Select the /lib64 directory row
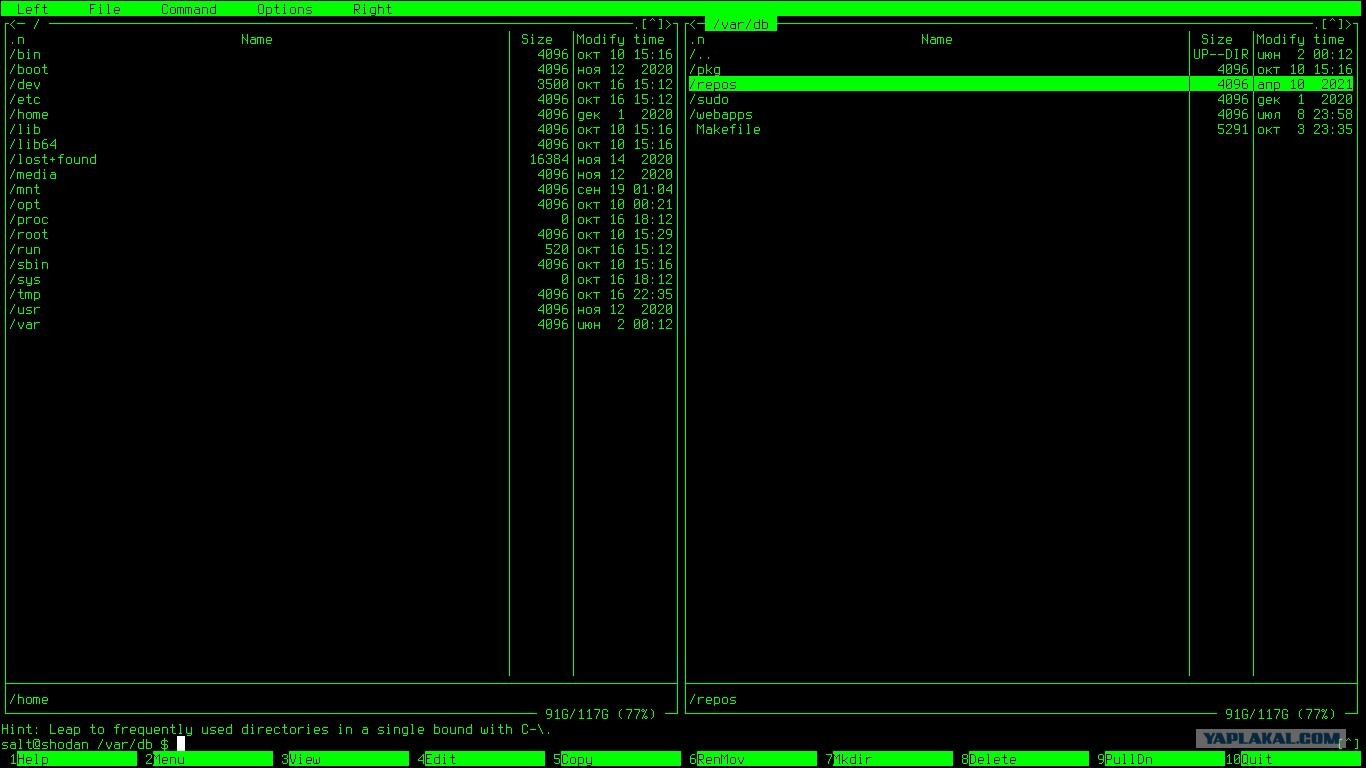The image size is (1366, 768). click(340, 144)
